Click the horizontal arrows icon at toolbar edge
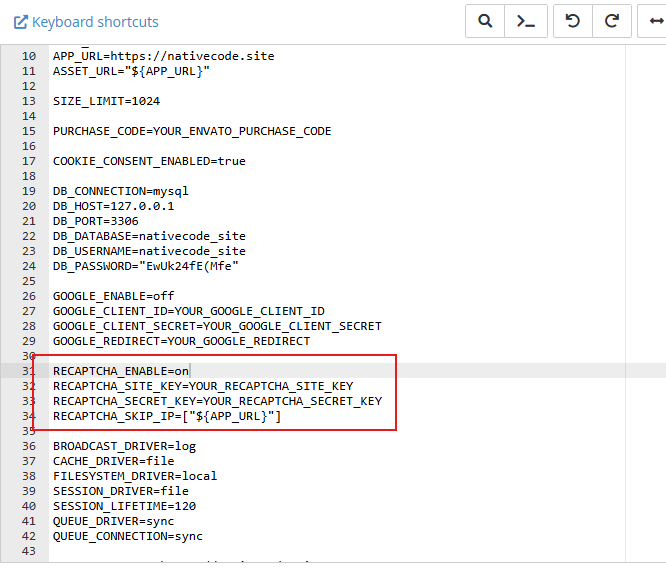 click(655, 21)
